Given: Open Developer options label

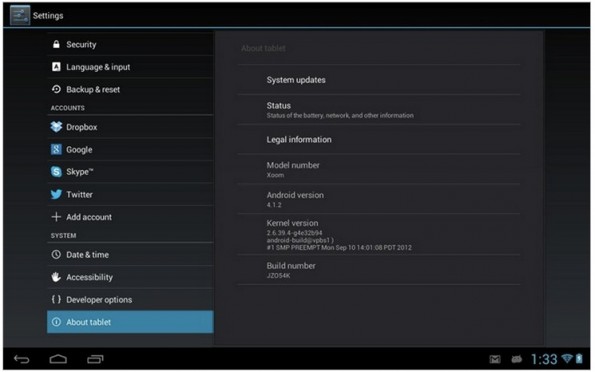Looking at the screenshot, I should 99,299.
